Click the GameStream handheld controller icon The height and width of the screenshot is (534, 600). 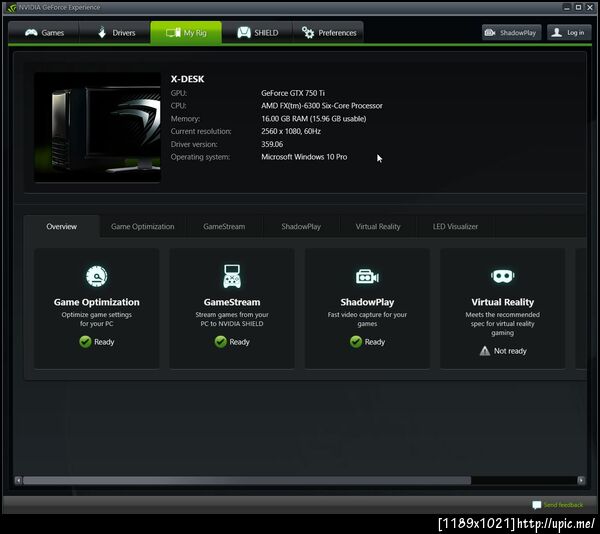pyautogui.click(x=232, y=276)
